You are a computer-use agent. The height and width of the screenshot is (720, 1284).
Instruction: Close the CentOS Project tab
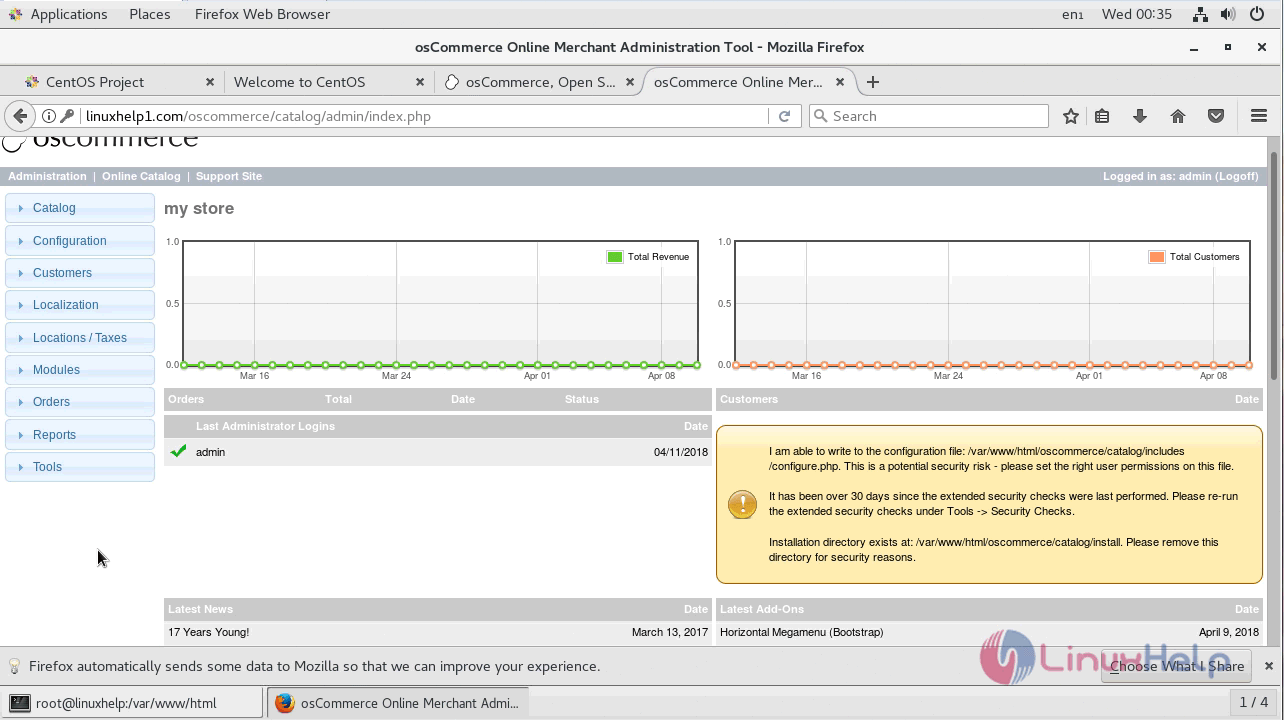coord(210,82)
